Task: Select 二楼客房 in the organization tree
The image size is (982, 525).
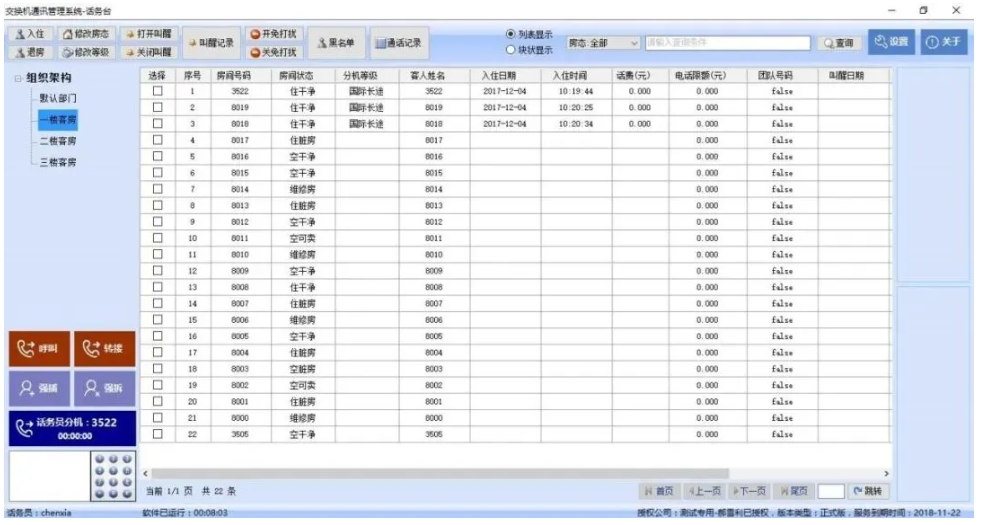Action: 57,141
